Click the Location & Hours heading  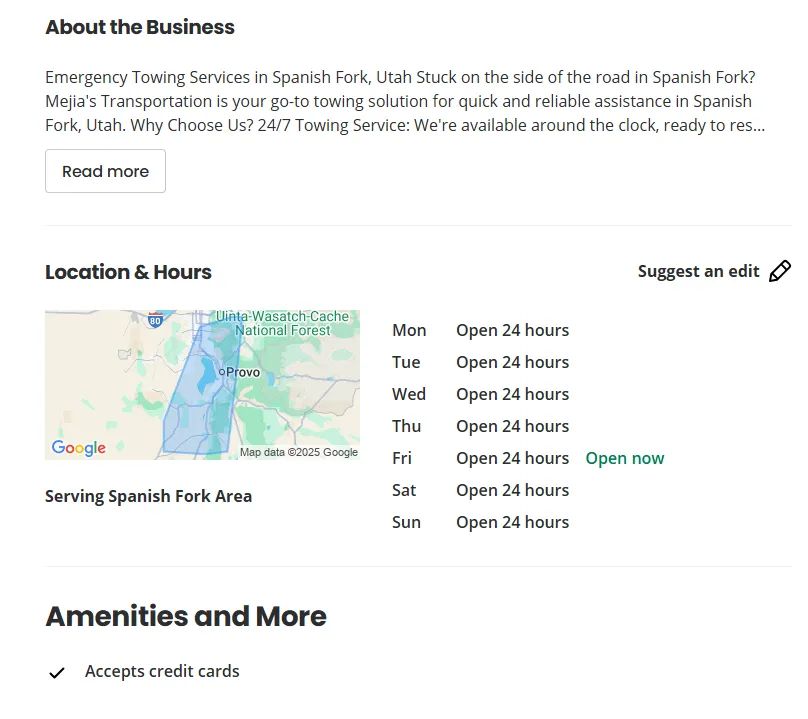point(128,272)
